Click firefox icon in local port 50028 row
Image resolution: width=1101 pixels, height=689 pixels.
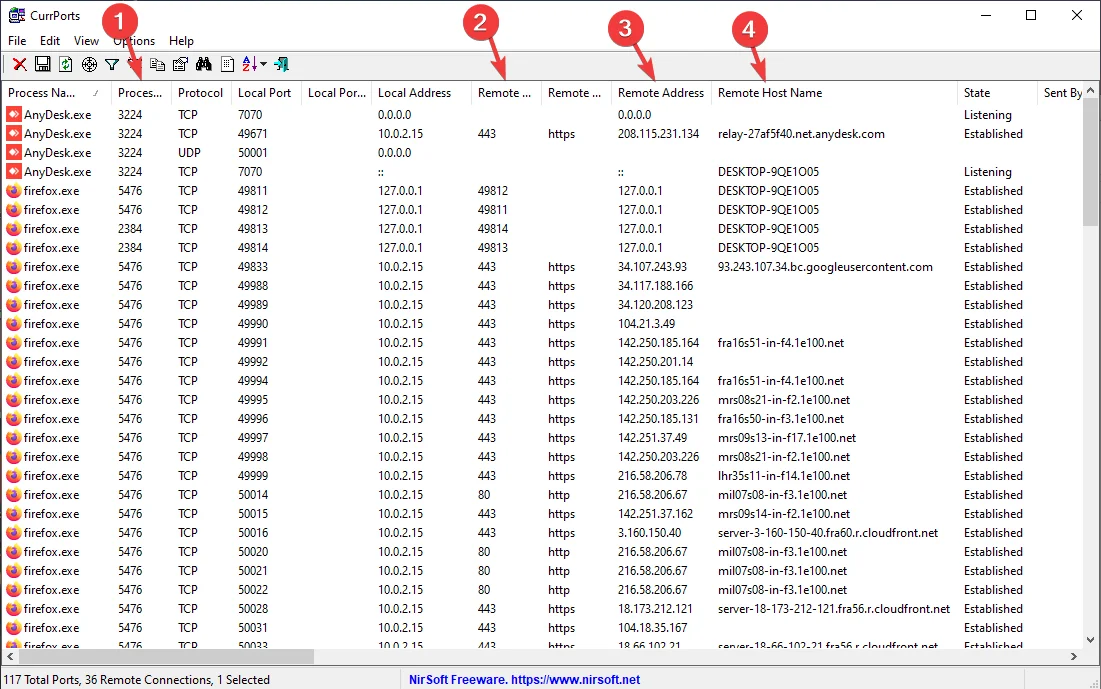[x=13, y=609]
